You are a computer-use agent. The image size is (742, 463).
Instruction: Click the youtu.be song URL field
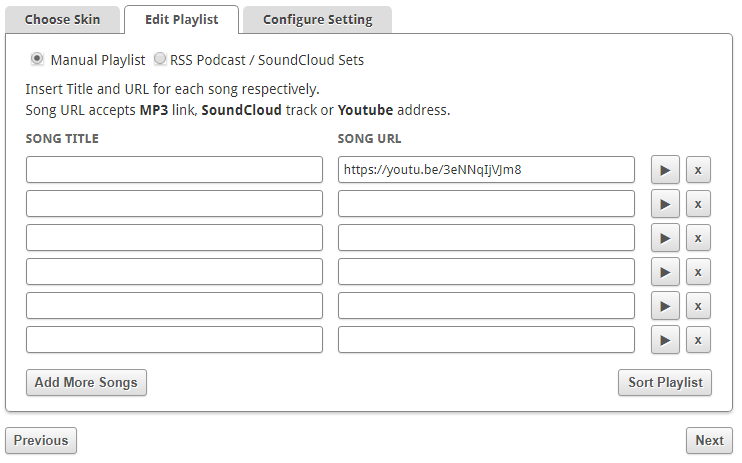tap(486, 170)
